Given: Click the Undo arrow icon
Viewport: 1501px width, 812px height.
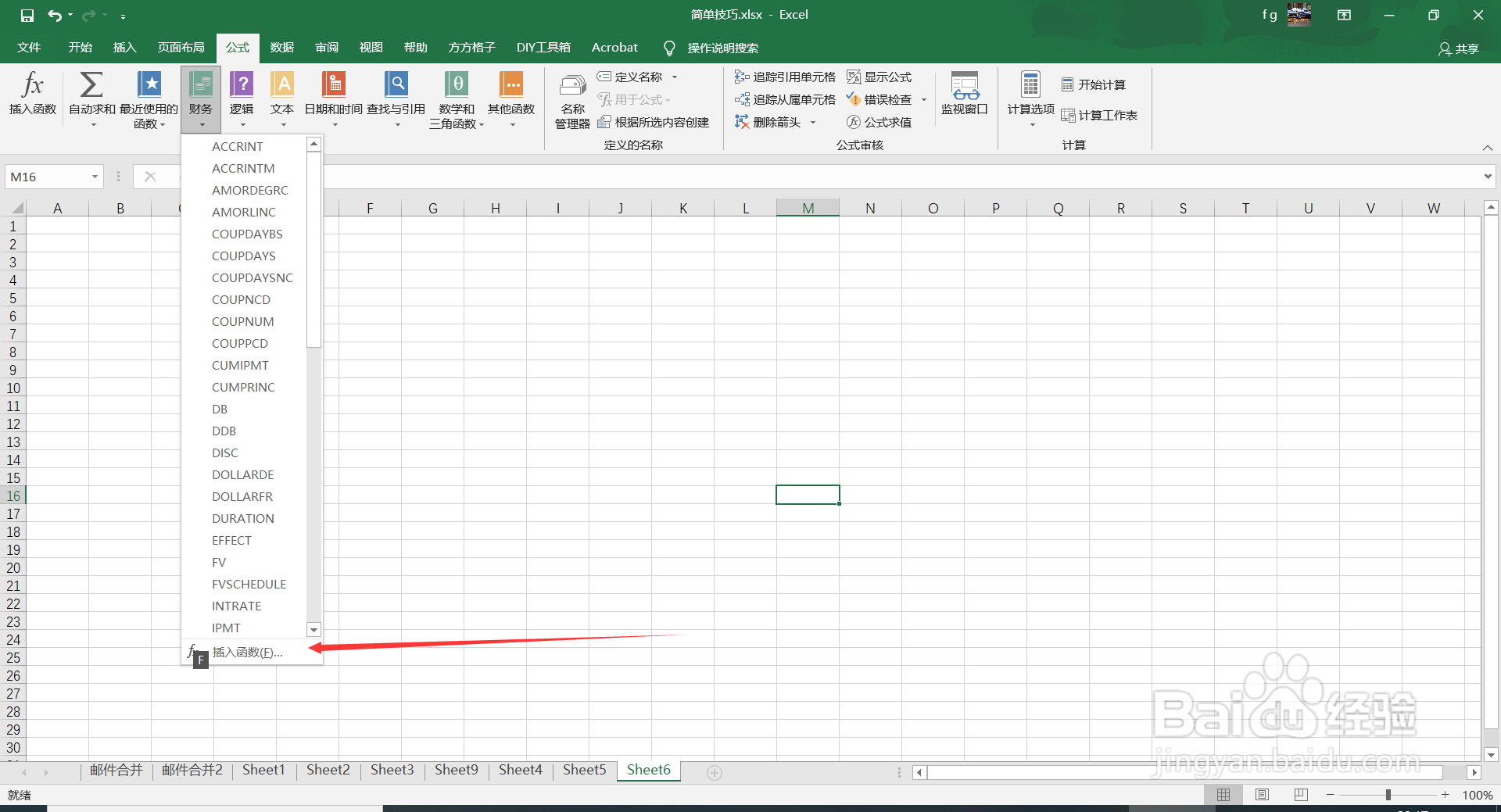Looking at the screenshot, I should pos(54,15).
